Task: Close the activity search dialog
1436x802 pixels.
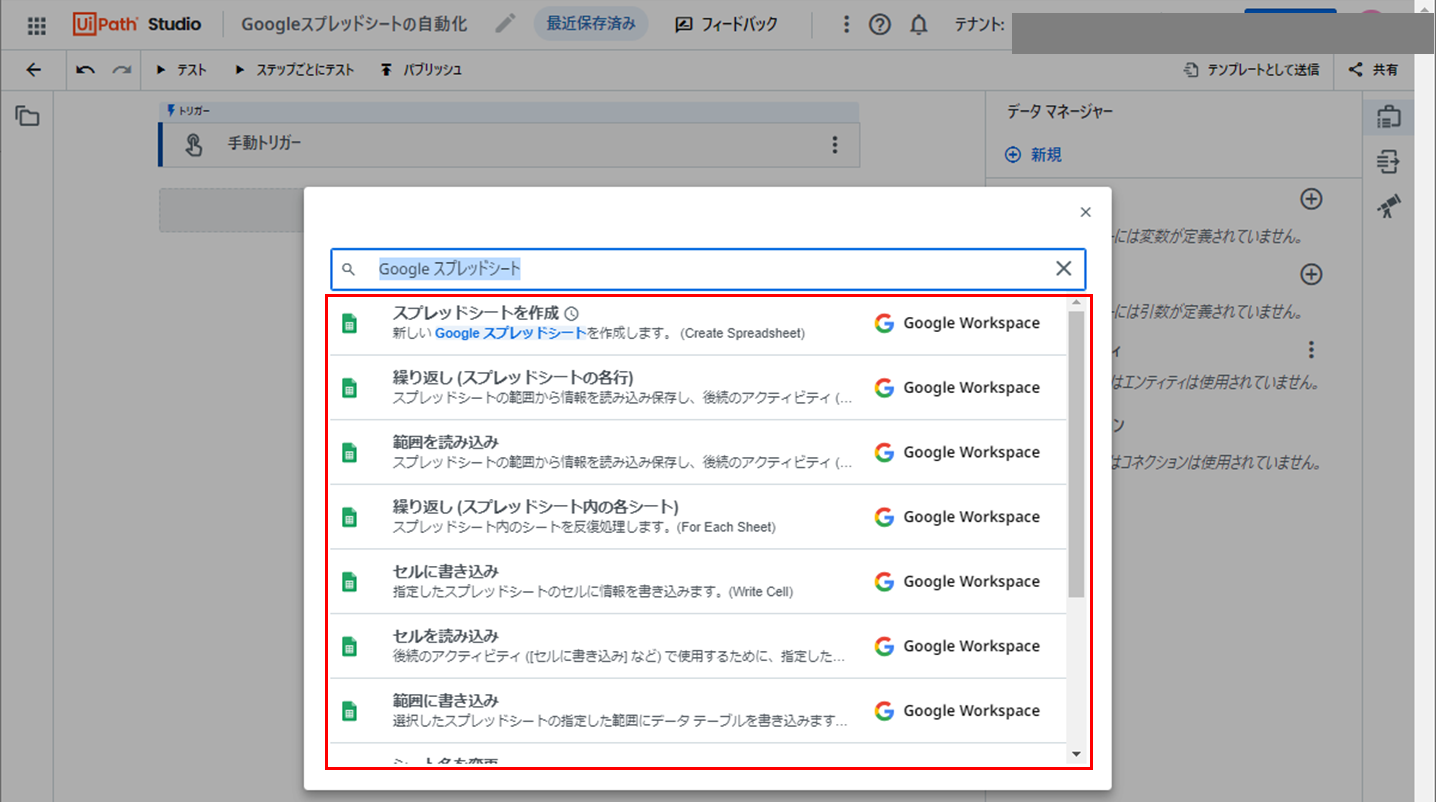Action: pos(1086,212)
